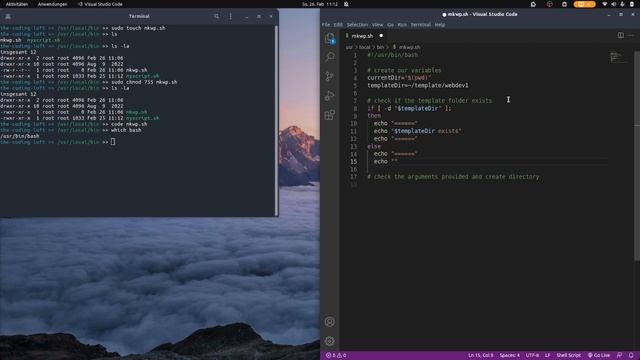
Task: Open the notifications bell in status bar
Action: 631,356
